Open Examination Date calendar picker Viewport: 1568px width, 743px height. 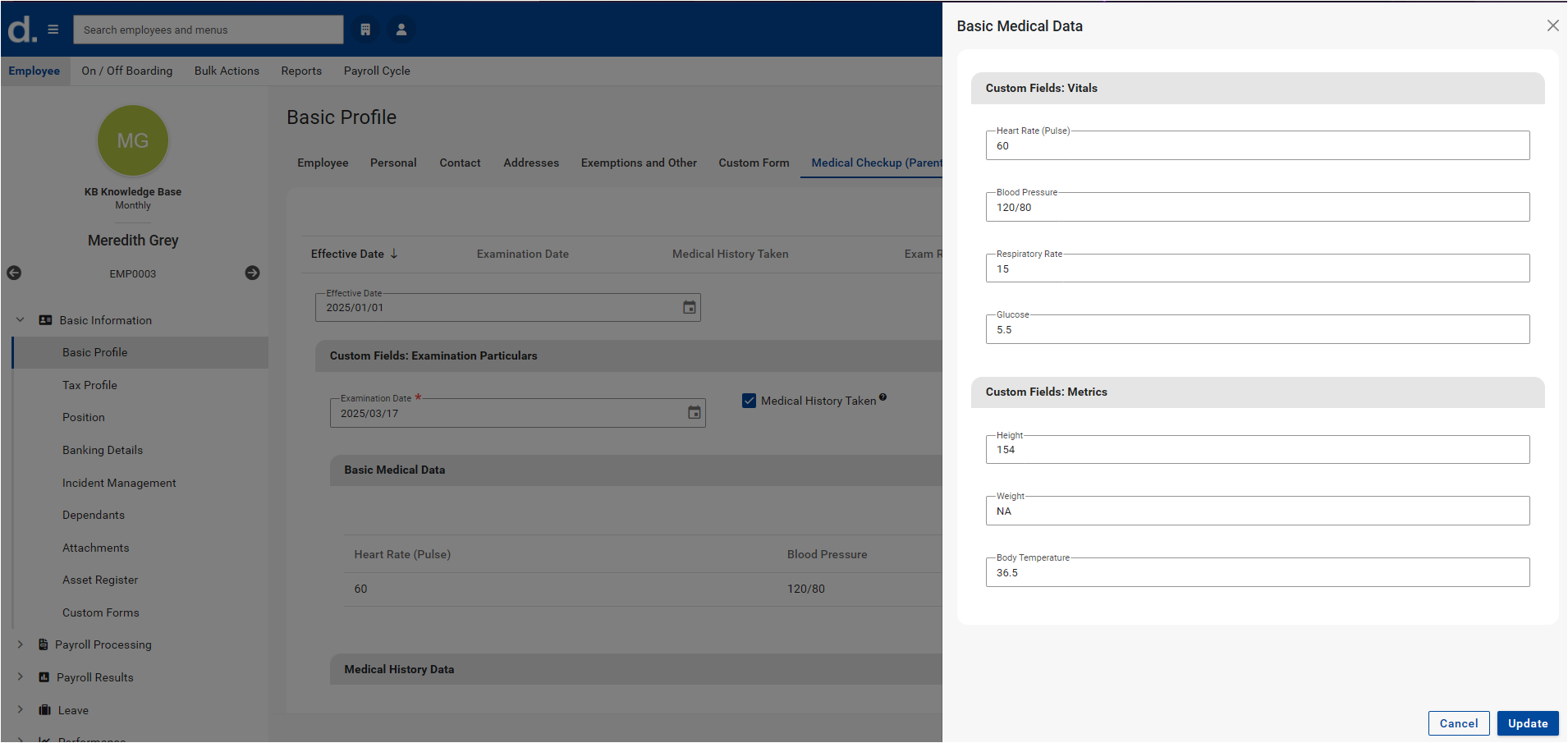[694, 412]
